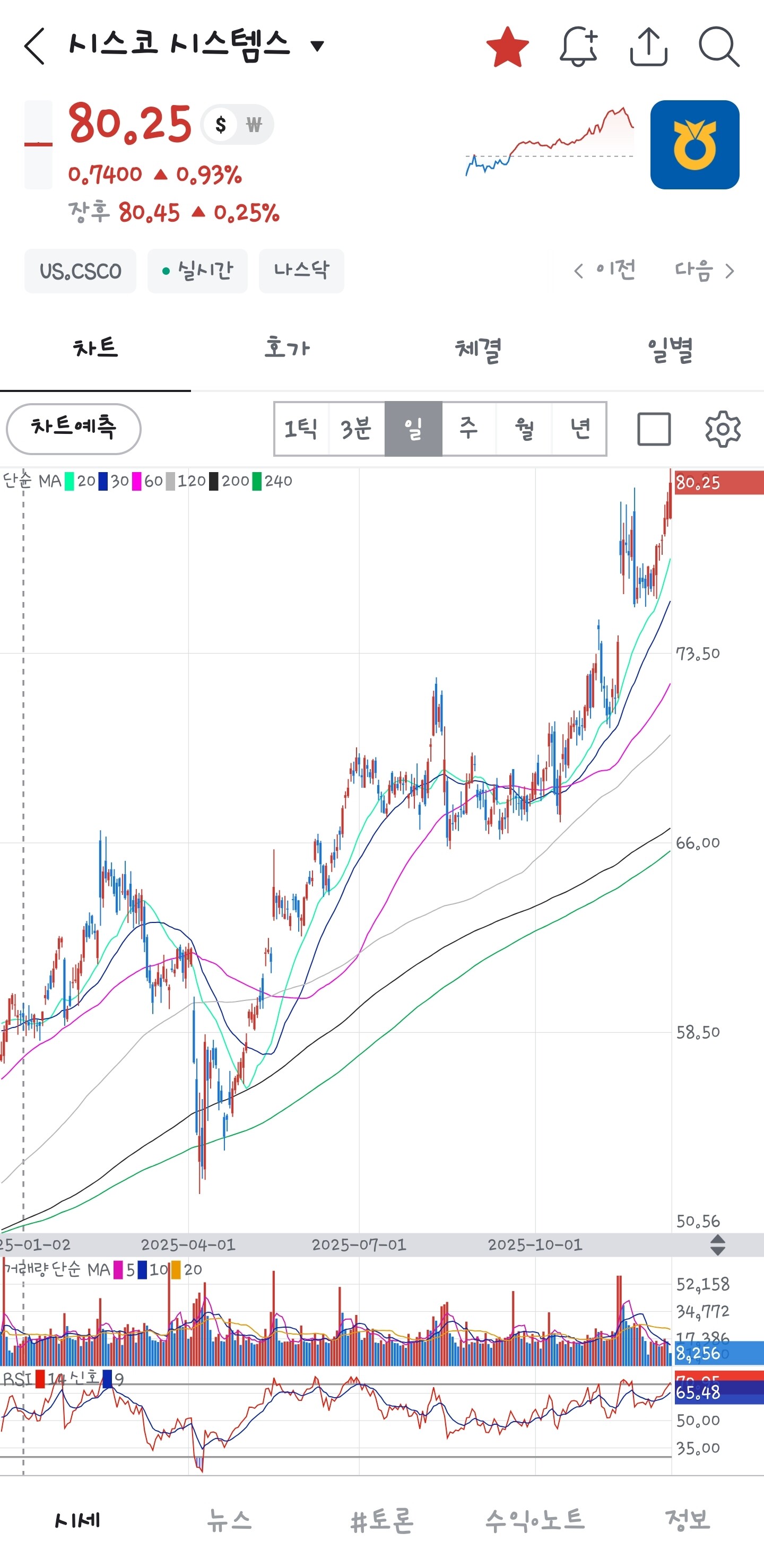764x1568 pixels.
Task: Tap the 2025-04-01 date axis label
Action: [188, 1245]
